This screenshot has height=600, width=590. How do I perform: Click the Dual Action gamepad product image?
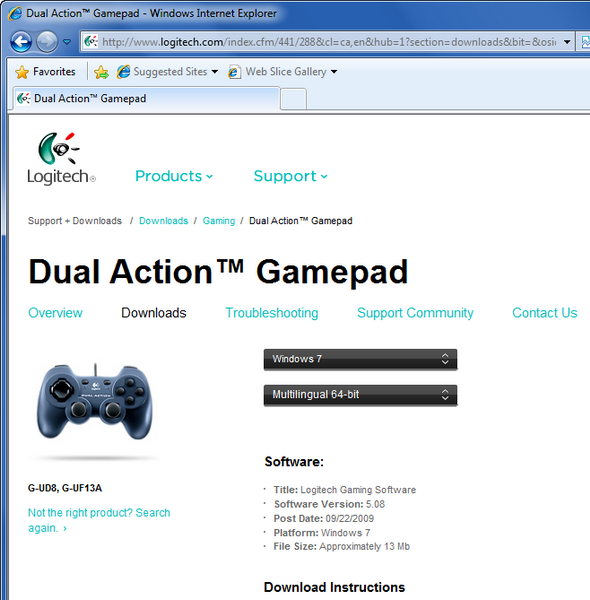point(95,402)
